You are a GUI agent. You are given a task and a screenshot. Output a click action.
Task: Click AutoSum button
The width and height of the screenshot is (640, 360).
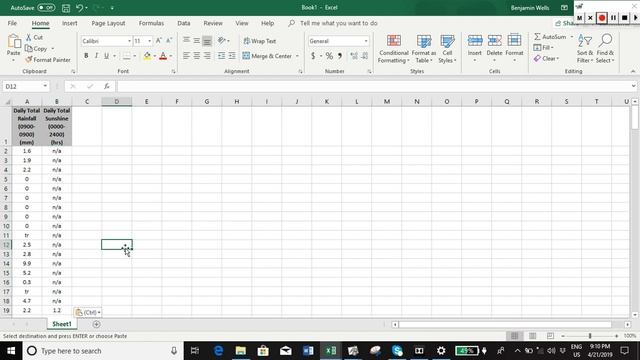click(550, 37)
